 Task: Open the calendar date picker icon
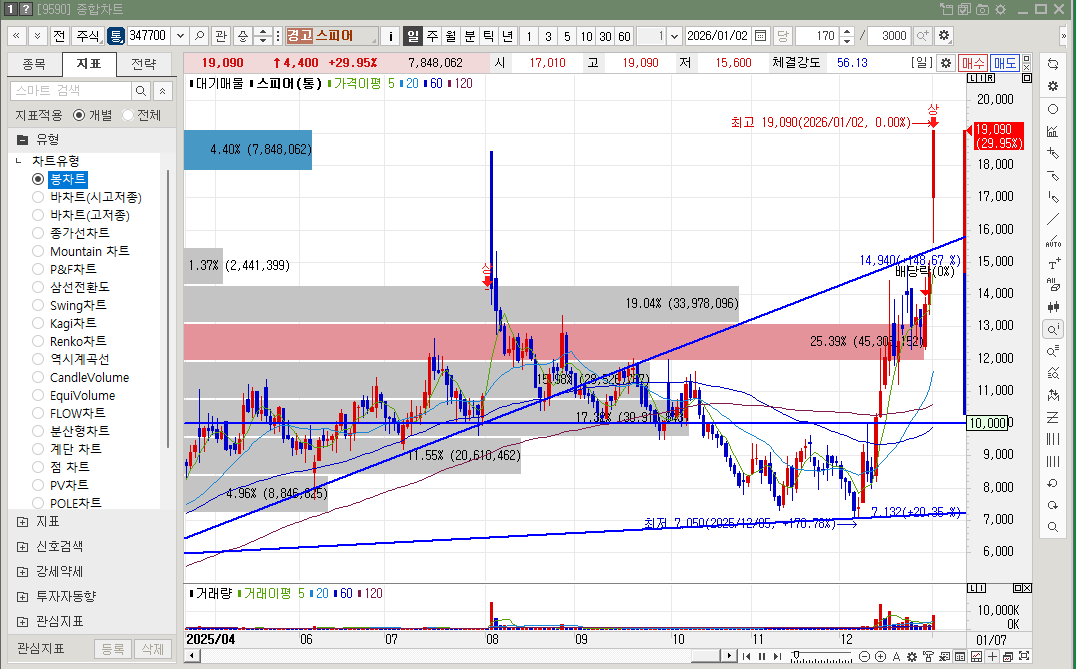[760, 36]
